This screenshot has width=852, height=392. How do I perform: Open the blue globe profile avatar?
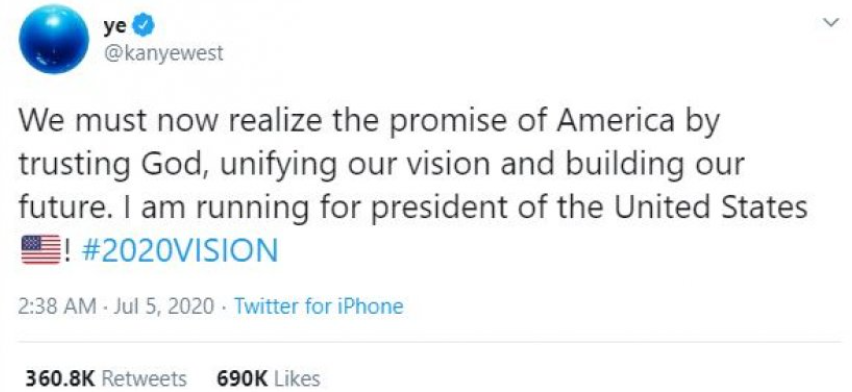(53, 39)
